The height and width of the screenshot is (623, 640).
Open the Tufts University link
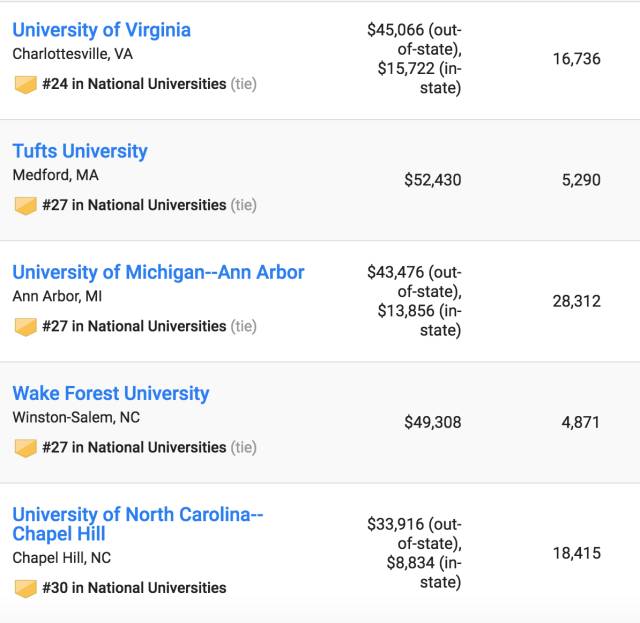tap(80, 151)
